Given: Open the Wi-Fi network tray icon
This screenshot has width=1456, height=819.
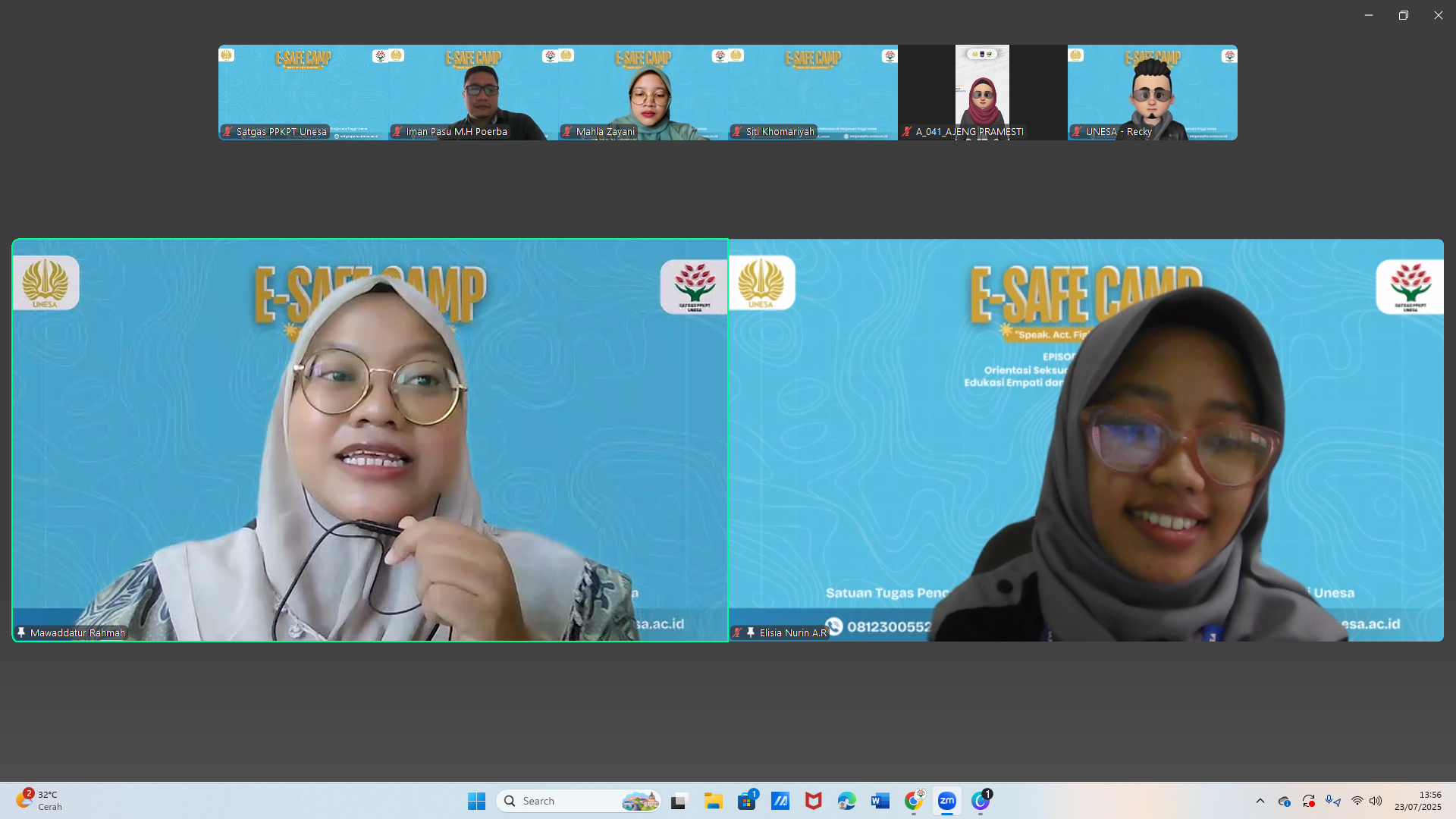Looking at the screenshot, I should (1357, 801).
